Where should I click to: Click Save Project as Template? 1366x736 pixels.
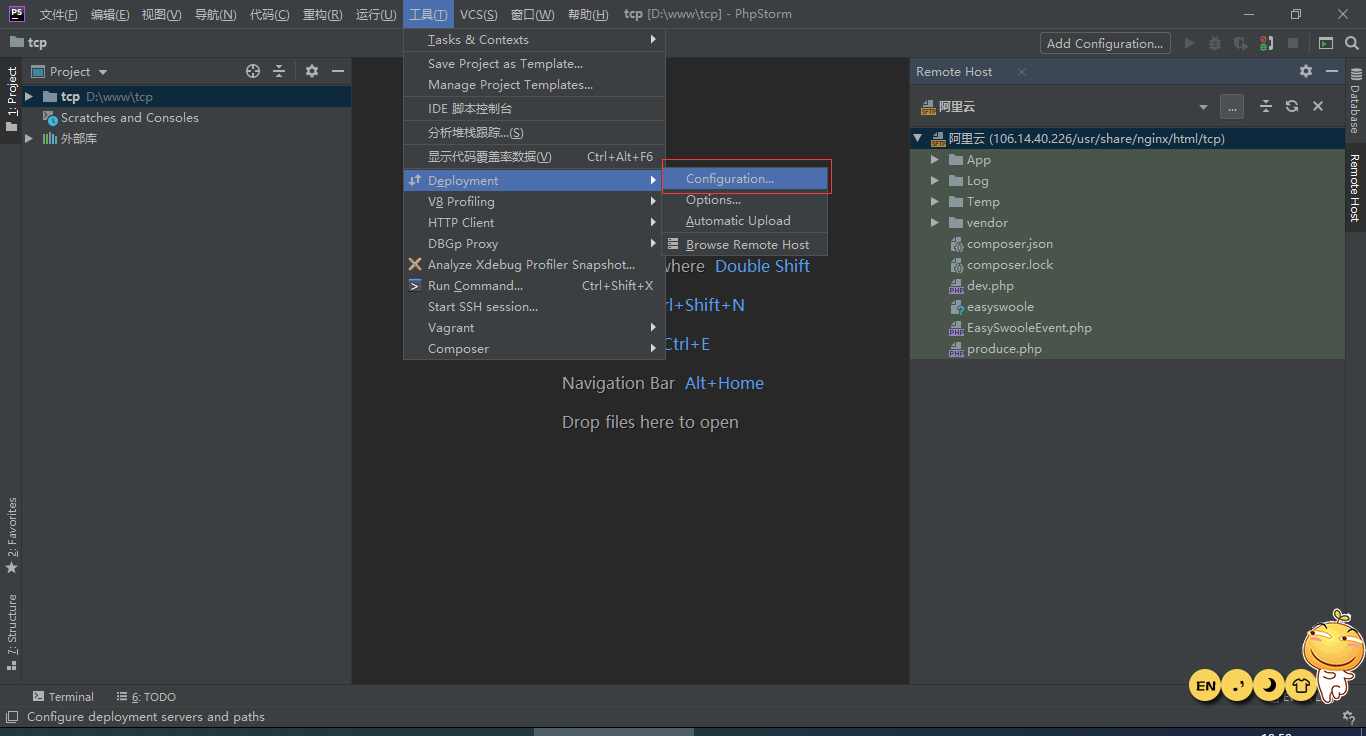click(534, 63)
